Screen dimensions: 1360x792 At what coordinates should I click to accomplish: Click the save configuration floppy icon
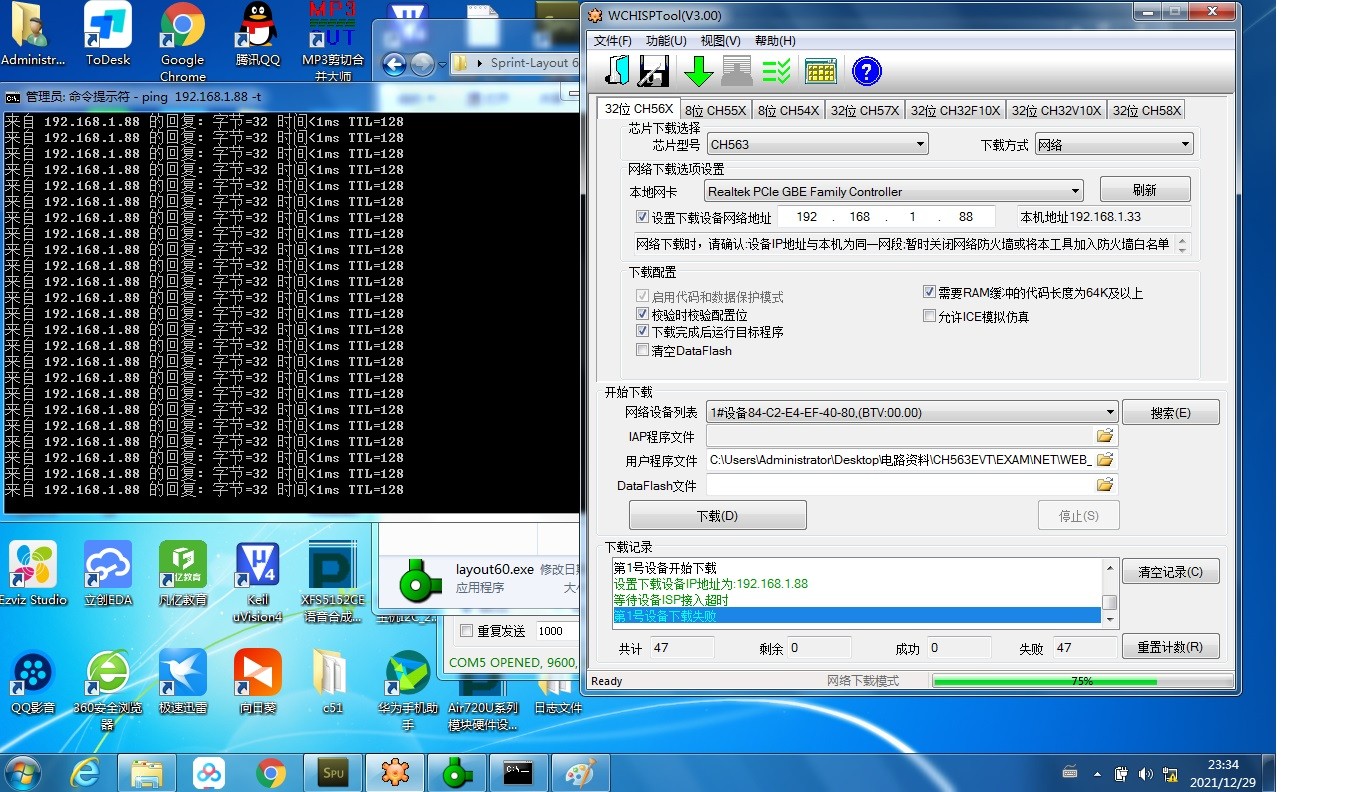coord(653,71)
